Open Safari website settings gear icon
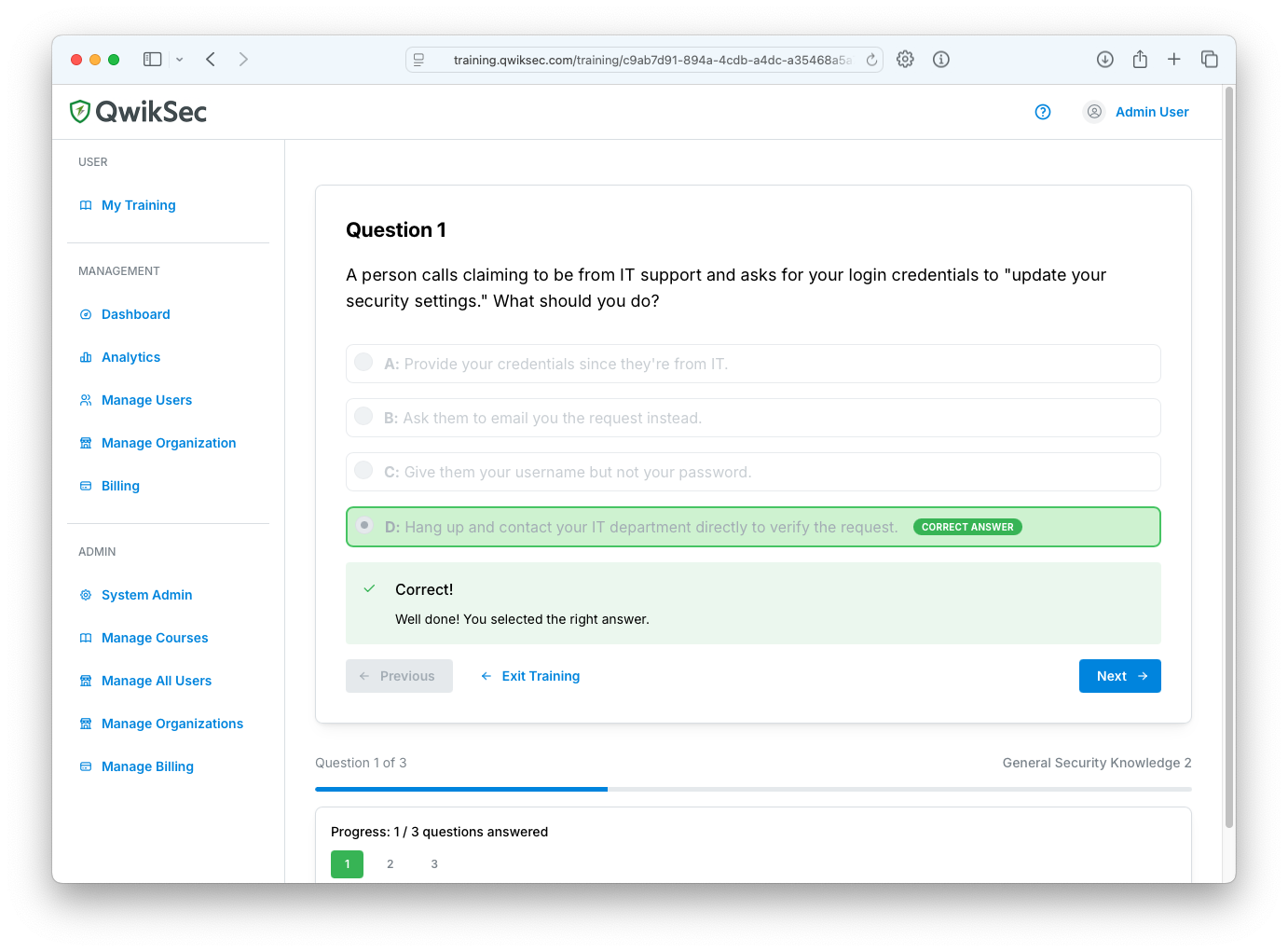 (x=905, y=60)
